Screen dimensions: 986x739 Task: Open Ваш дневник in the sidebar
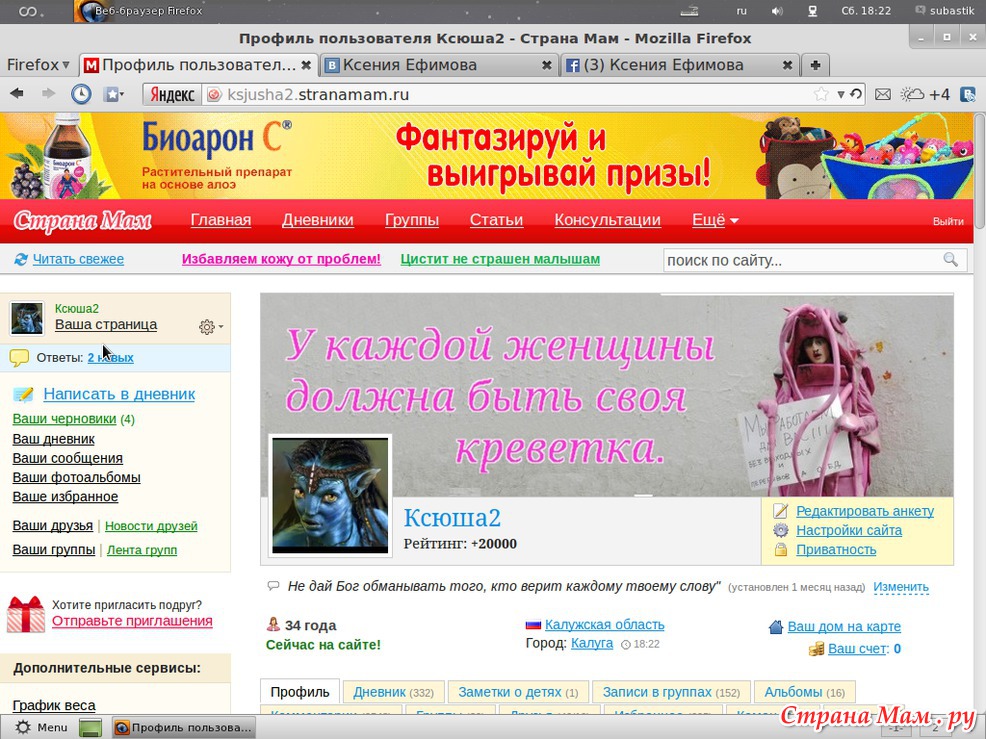53,439
